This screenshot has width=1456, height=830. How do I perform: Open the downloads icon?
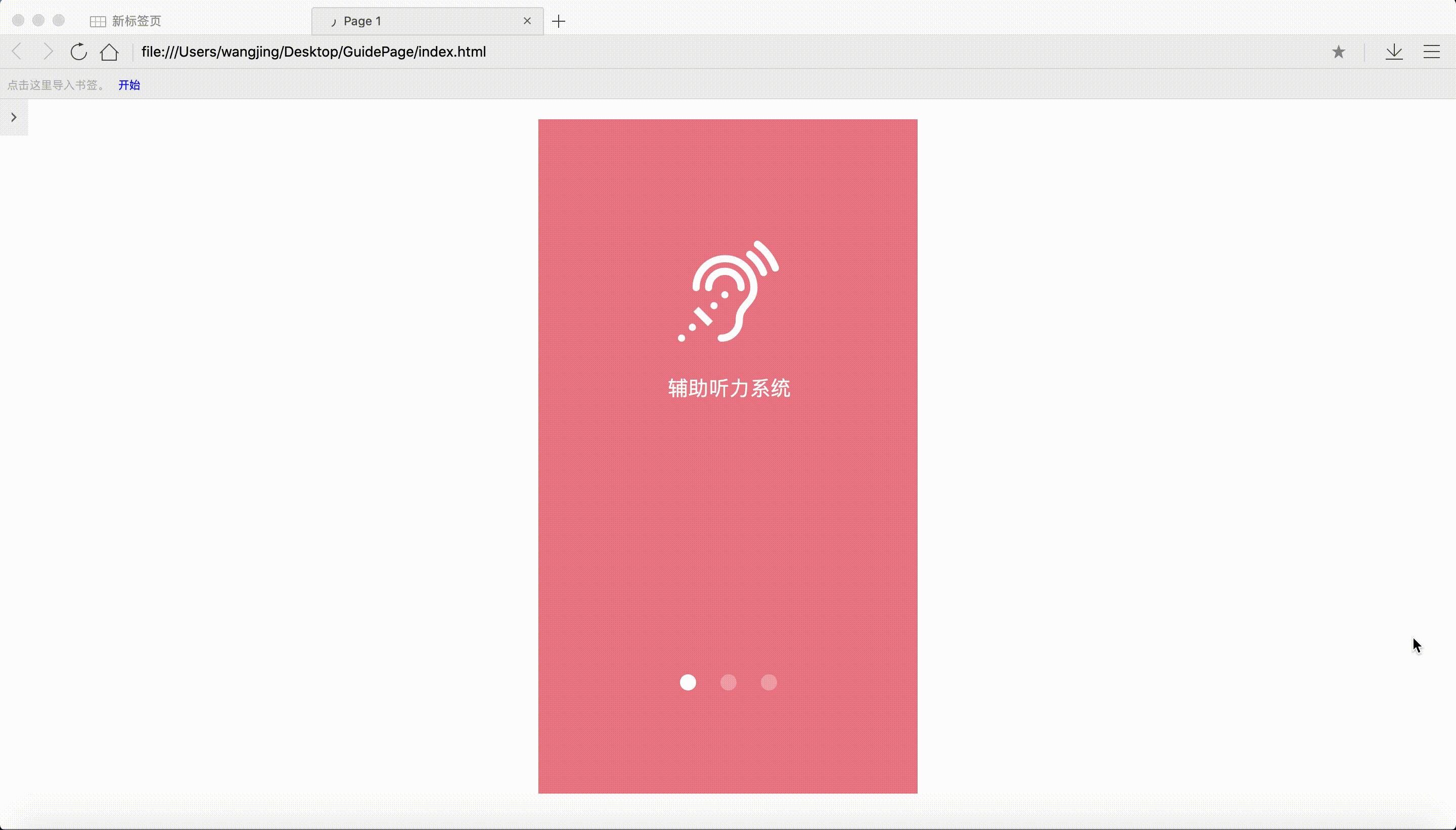pyautogui.click(x=1394, y=52)
